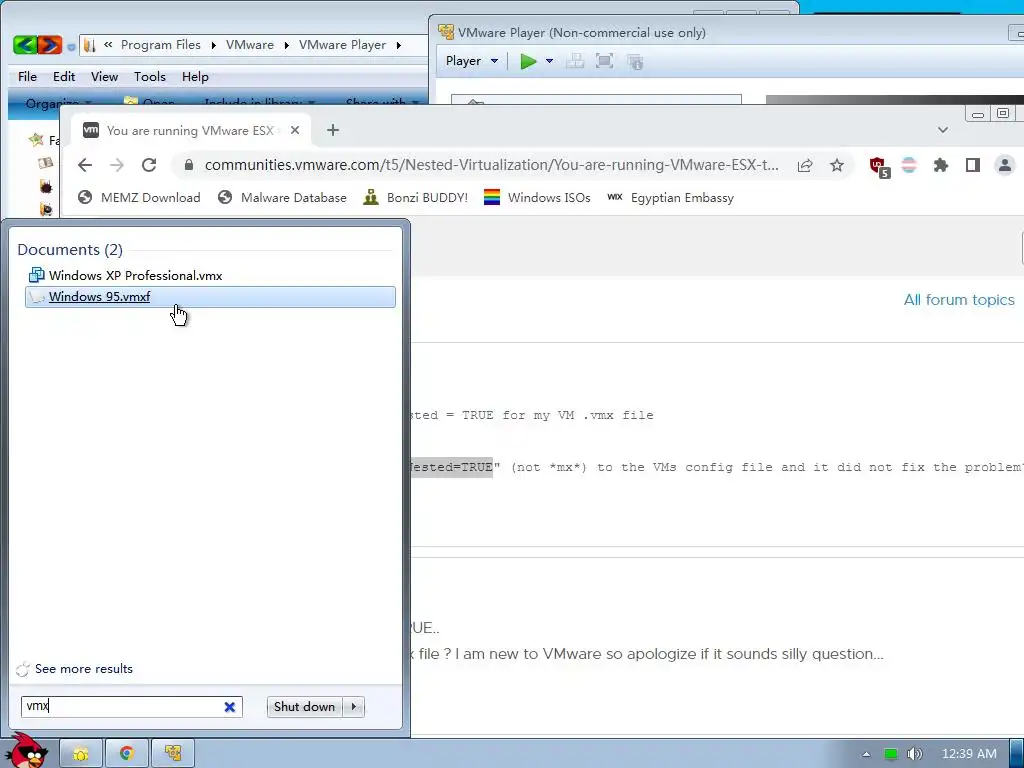Open the volume speaker tray icon
The image size is (1024, 768).
915,754
